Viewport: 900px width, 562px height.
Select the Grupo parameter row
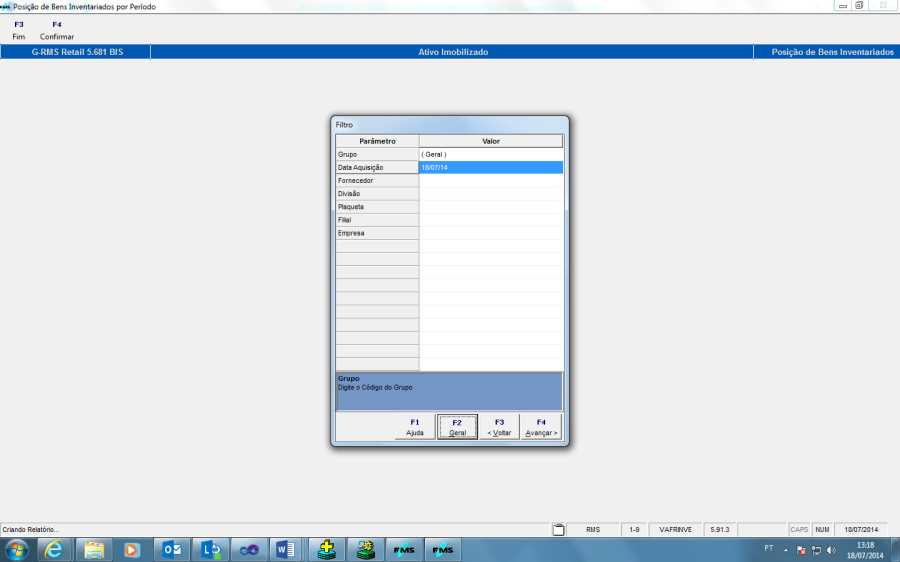click(x=377, y=154)
